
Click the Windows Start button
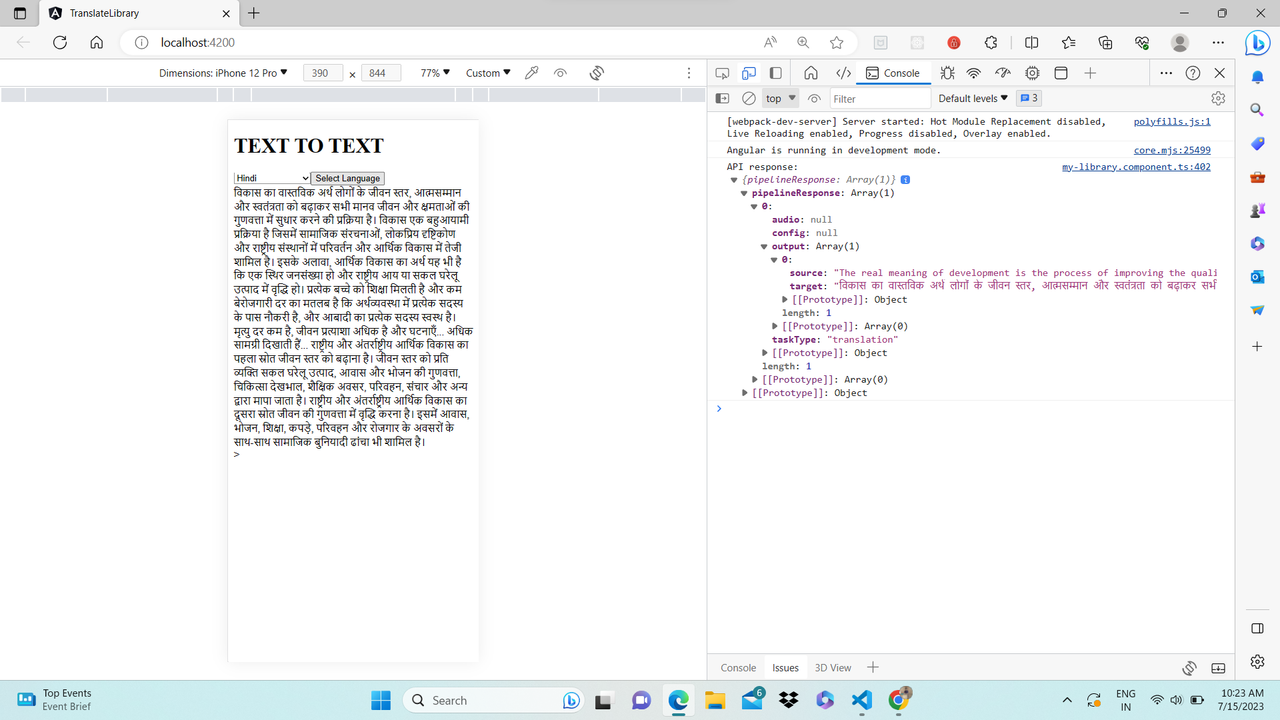[381, 700]
